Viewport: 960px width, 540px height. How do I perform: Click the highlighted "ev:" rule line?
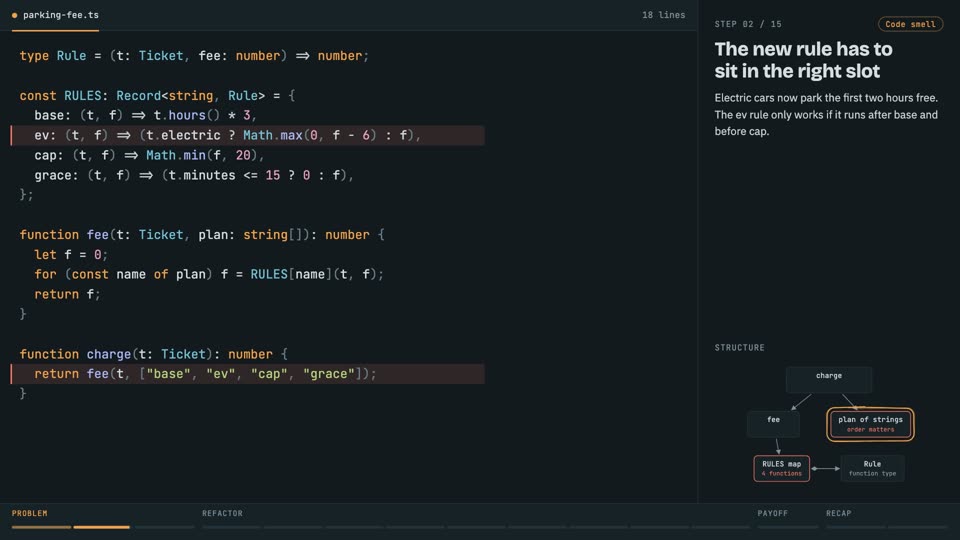point(247,135)
